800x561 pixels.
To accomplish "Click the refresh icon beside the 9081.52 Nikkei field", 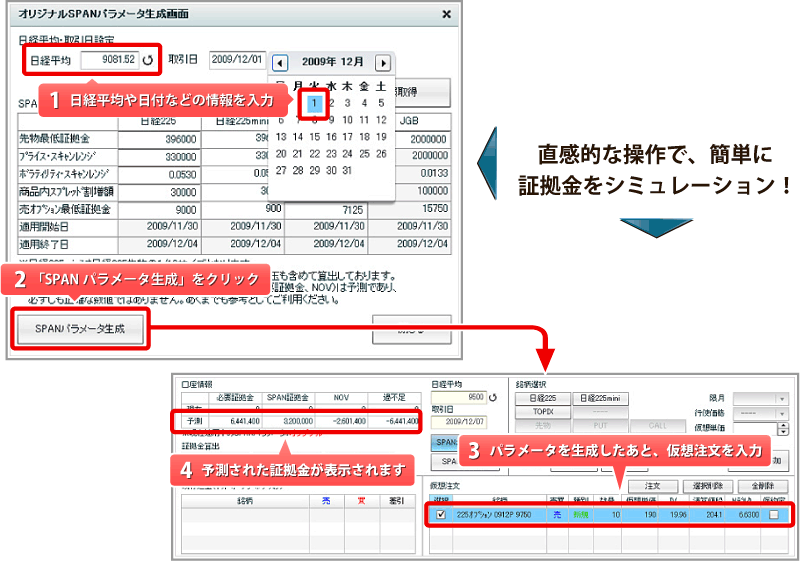I will [147, 60].
